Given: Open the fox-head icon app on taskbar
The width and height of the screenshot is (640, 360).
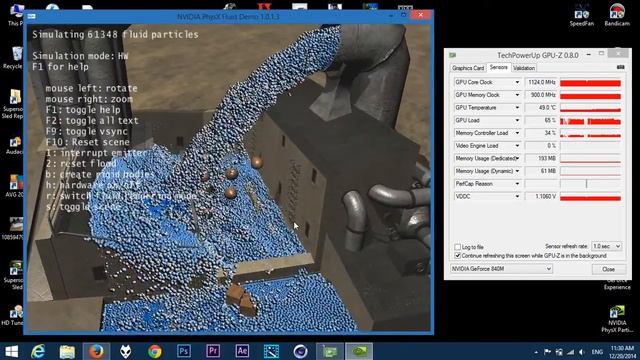Looking at the screenshot, I should [x=126, y=351].
